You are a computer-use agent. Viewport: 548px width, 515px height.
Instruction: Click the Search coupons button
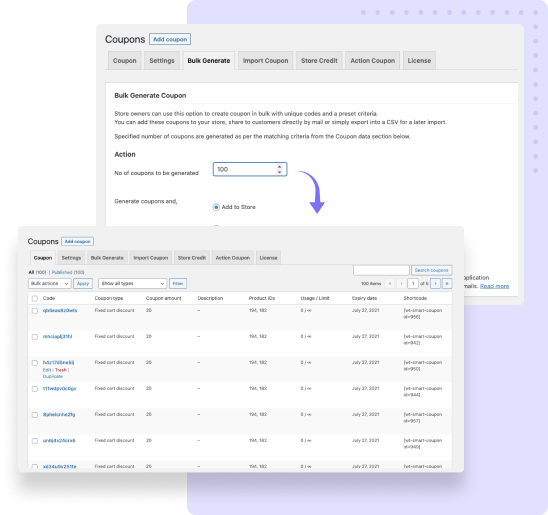point(432,270)
